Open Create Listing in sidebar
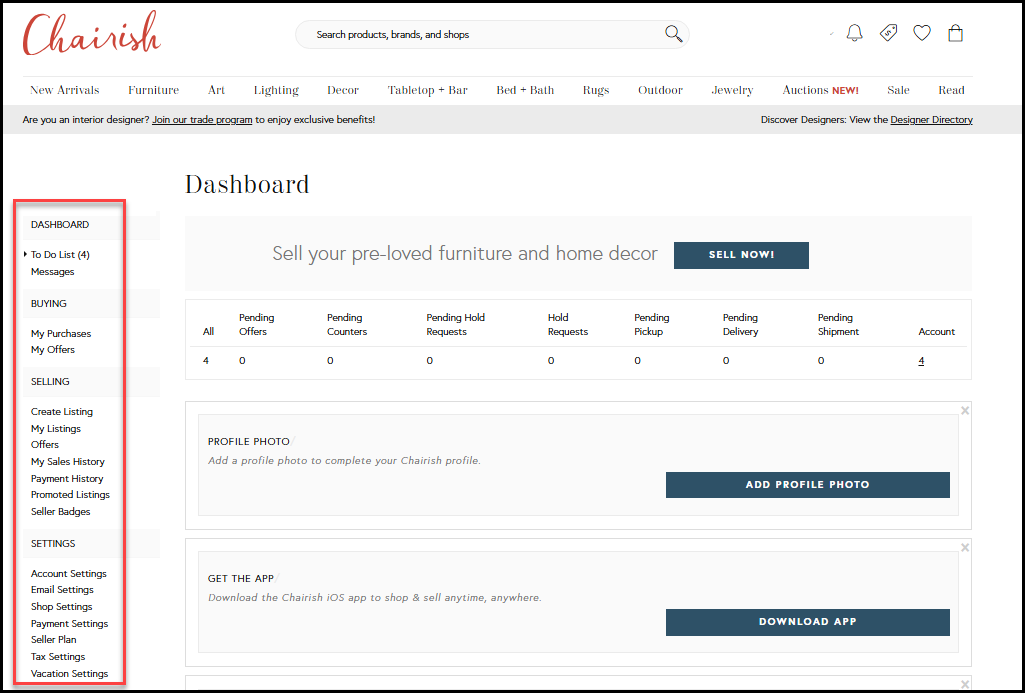The width and height of the screenshot is (1025, 693). click(61, 412)
